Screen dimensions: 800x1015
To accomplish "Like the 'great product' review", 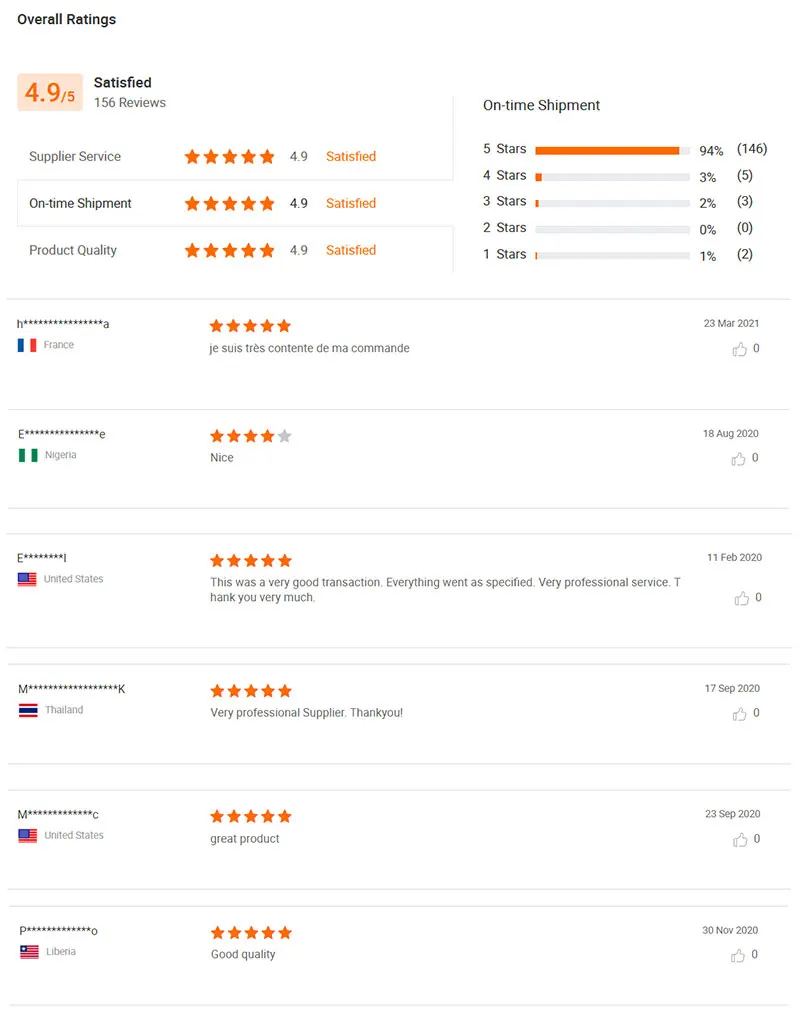I will 740,839.
